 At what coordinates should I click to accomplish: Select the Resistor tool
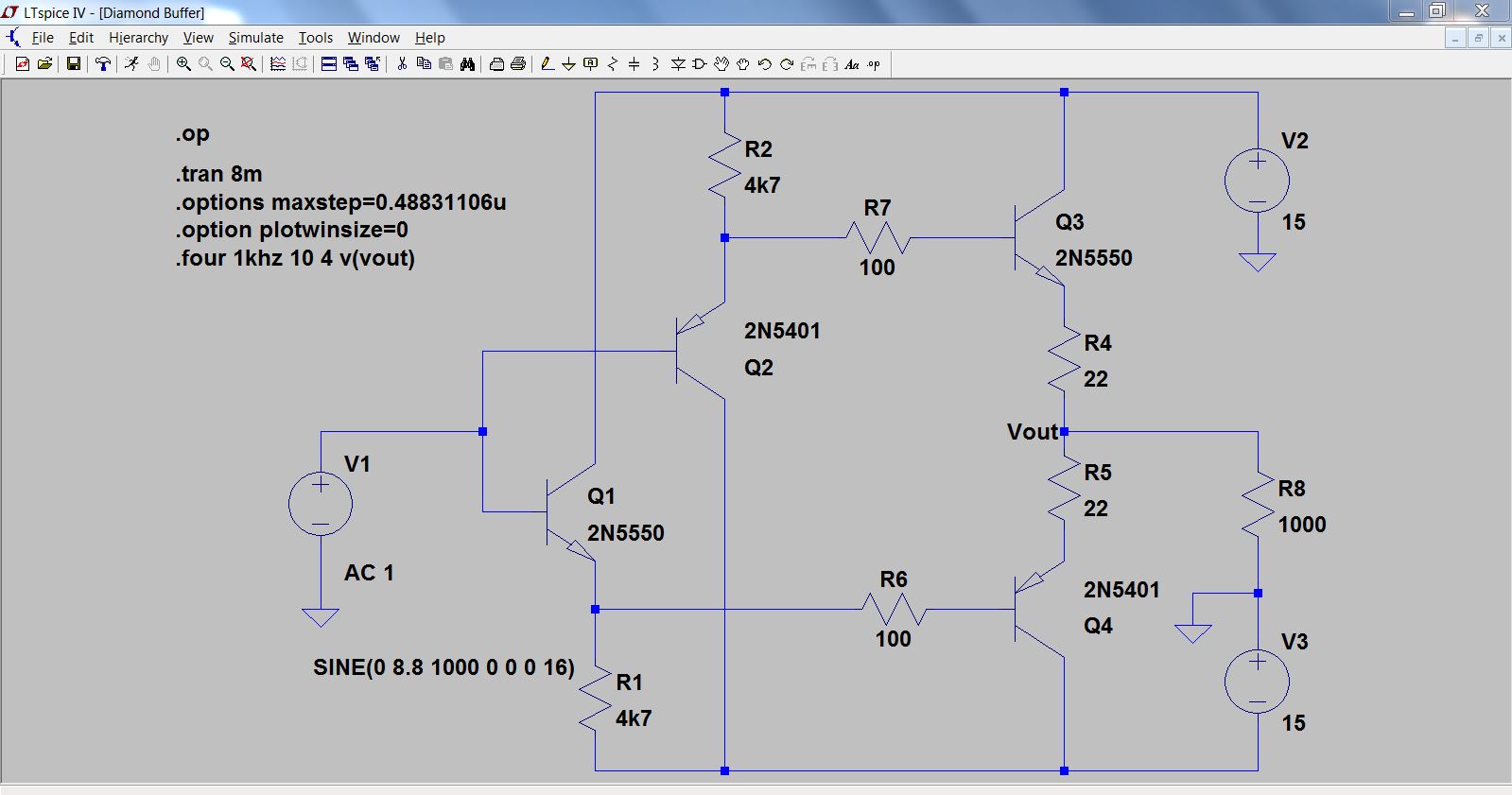pos(612,64)
